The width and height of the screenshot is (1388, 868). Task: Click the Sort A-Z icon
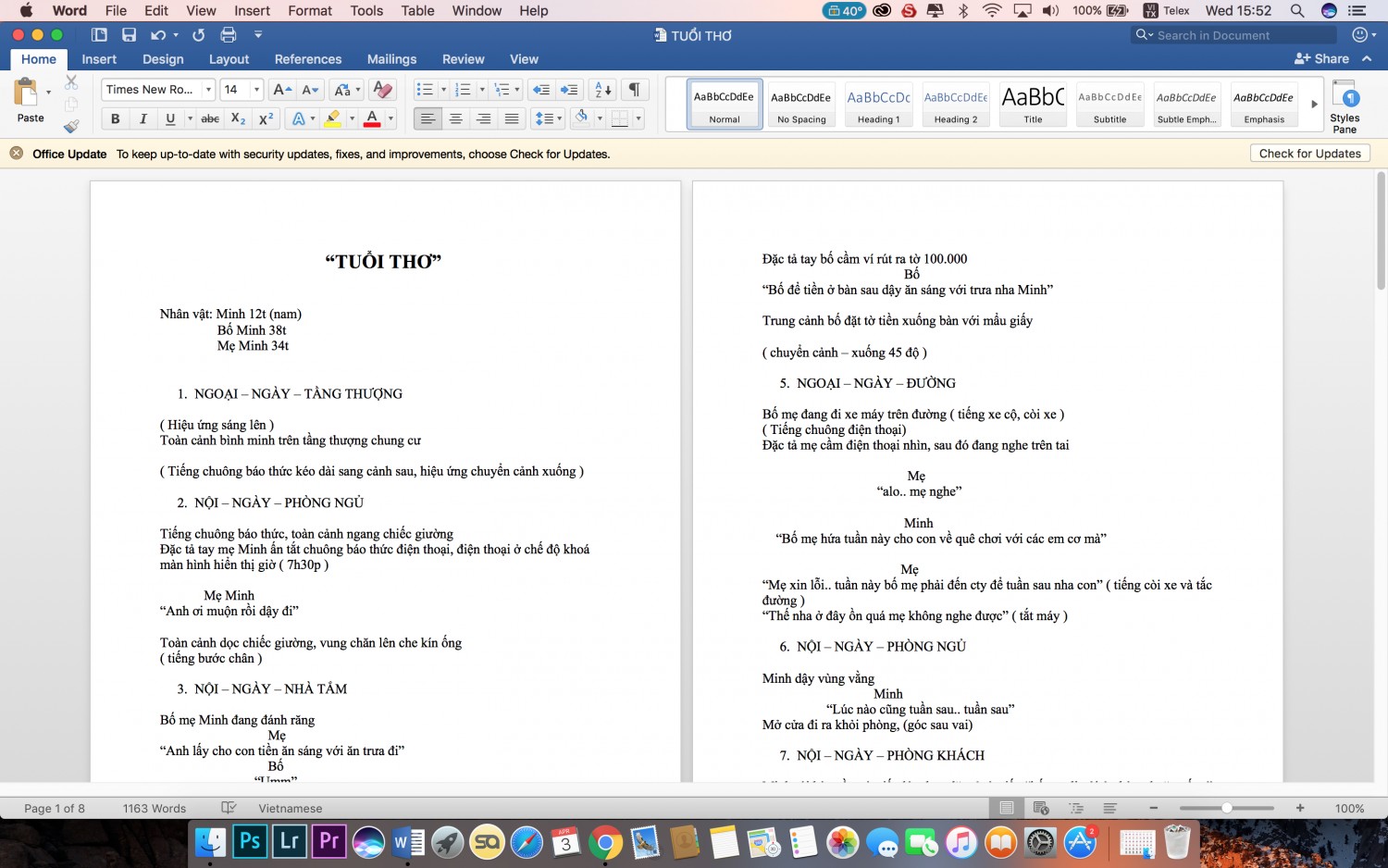[x=602, y=90]
